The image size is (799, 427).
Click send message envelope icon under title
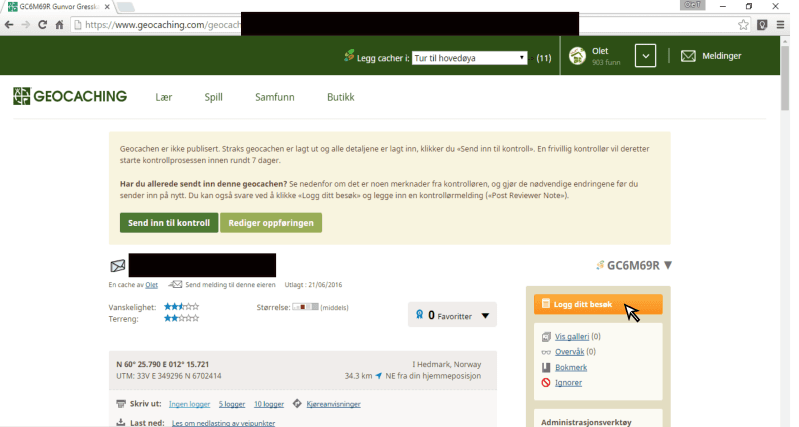(175, 284)
